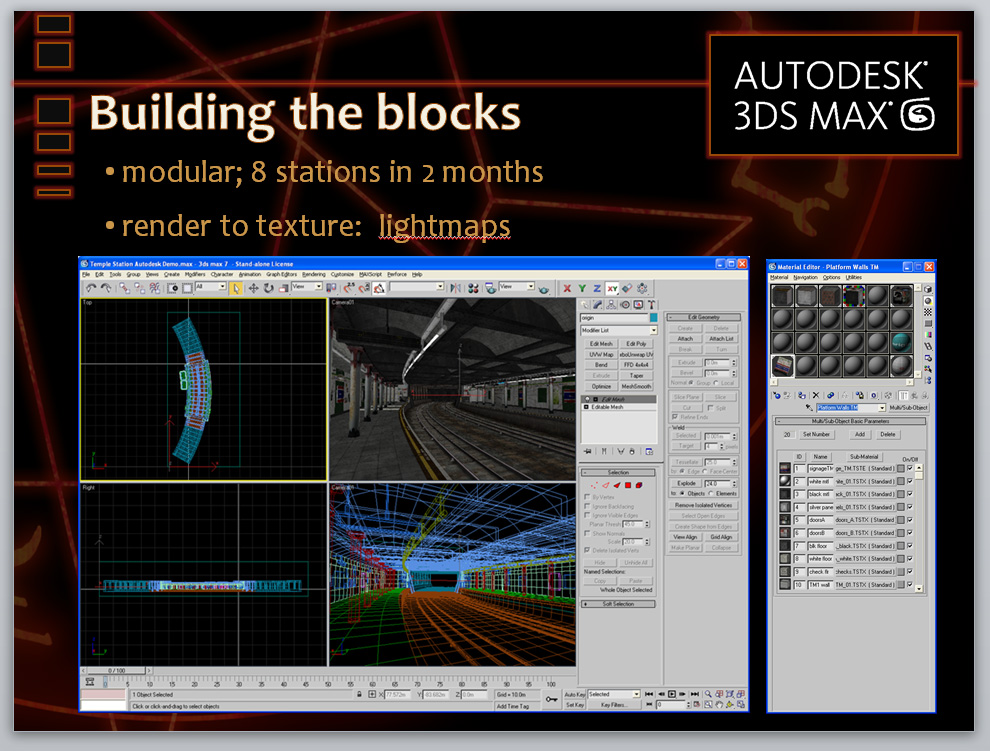Viewport: 990px width, 751px height.
Task: Select the Elements radio button
Action: pos(711,493)
